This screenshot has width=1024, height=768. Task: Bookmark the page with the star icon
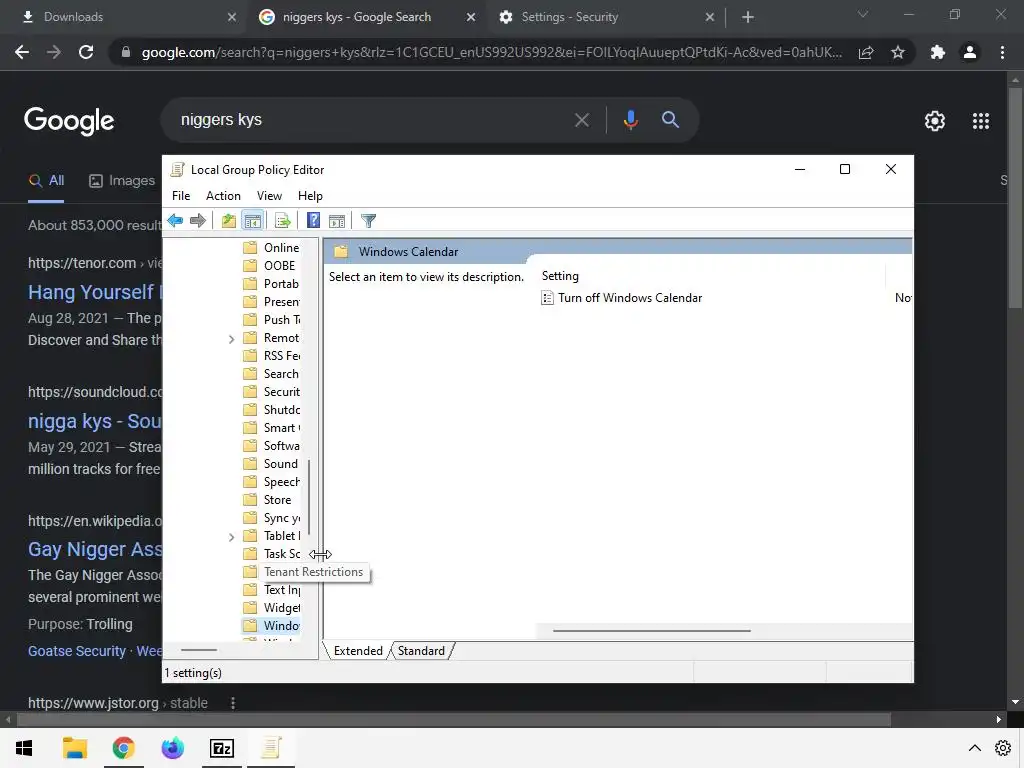(x=898, y=52)
